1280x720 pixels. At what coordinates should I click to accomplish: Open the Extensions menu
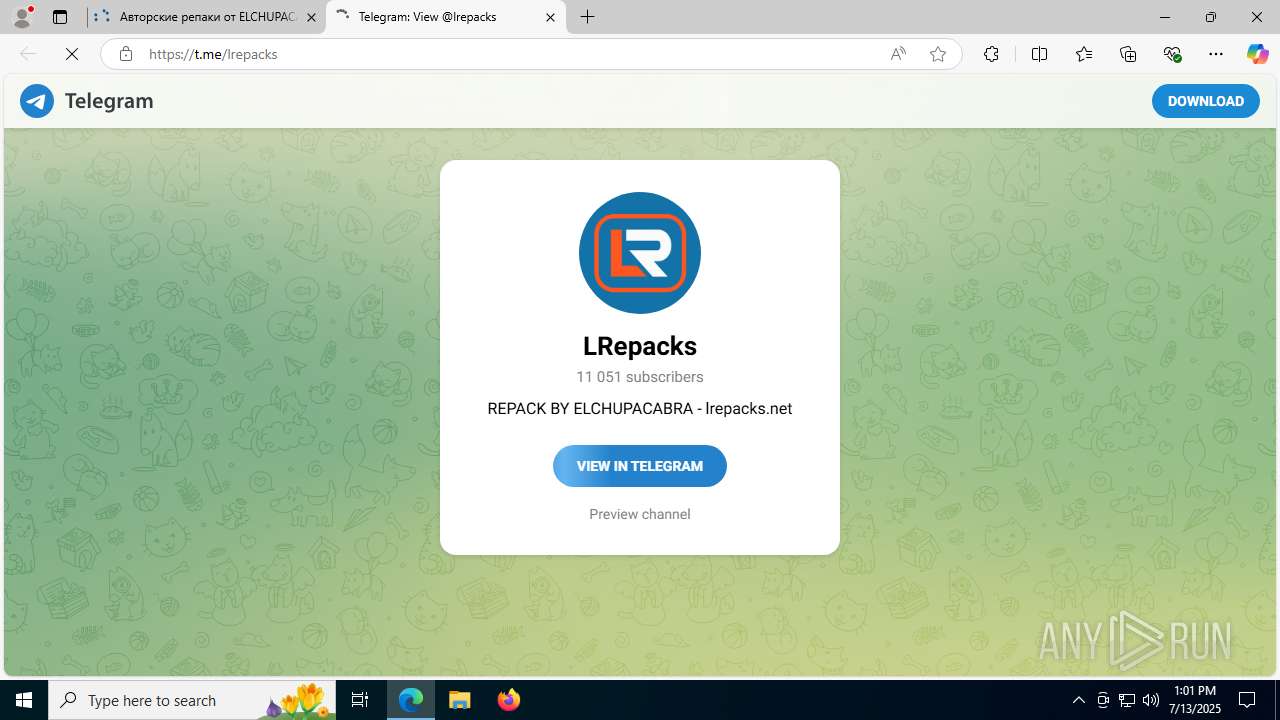point(991,54)
